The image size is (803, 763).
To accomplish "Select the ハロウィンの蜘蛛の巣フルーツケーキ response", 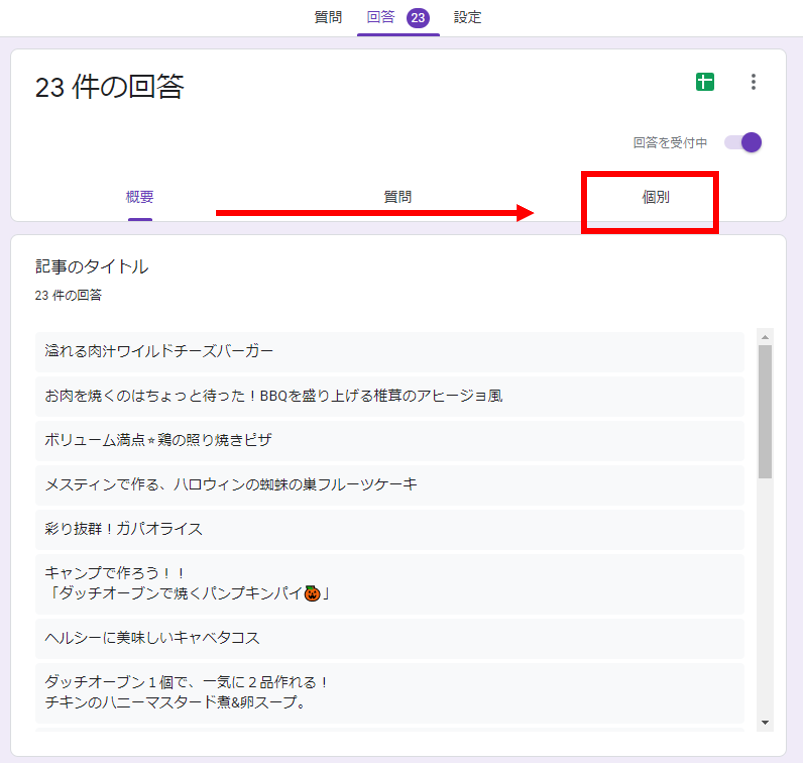I will coord(389,484).
